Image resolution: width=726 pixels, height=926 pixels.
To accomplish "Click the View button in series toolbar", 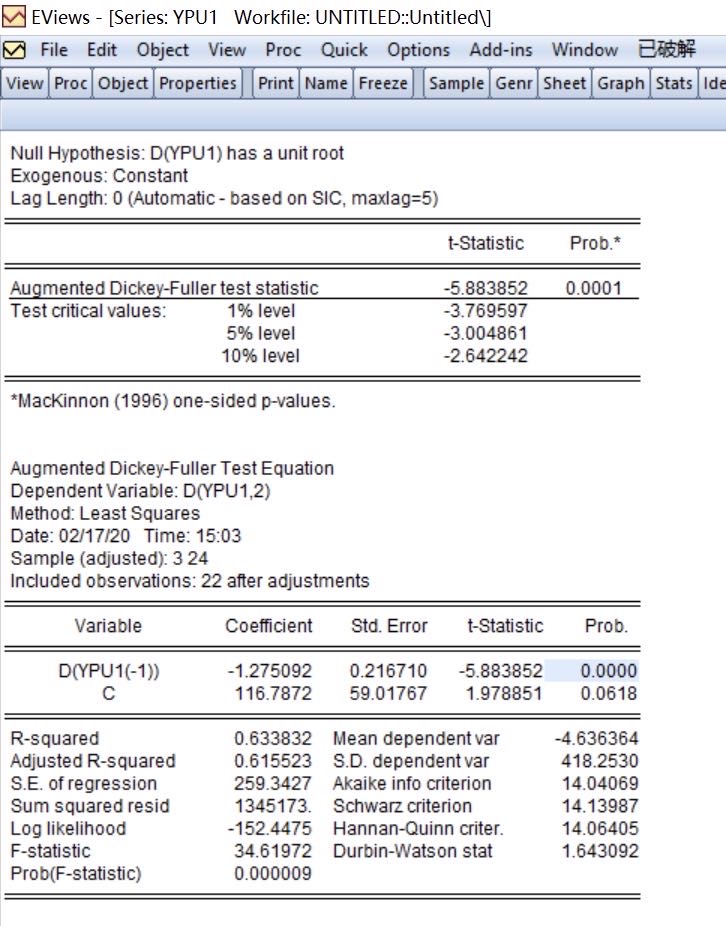I will (25, 83).
